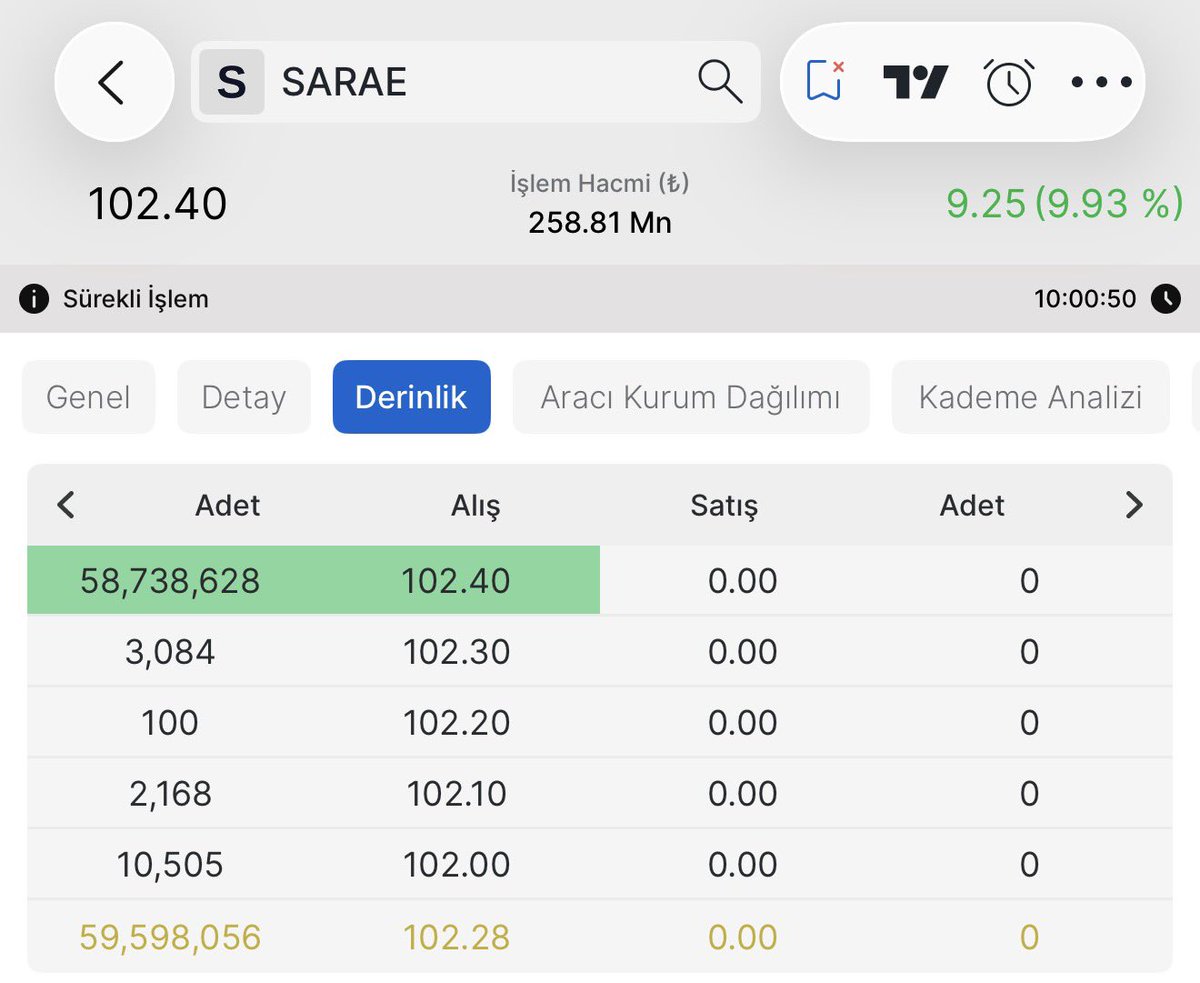Tap the 258.81 Mn volume value

pos(600,222)
